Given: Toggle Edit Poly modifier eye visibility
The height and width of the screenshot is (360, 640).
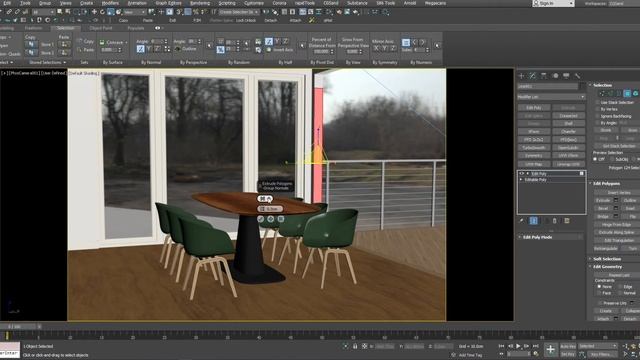Looking at the screenshot, I should tap(522, 173).
